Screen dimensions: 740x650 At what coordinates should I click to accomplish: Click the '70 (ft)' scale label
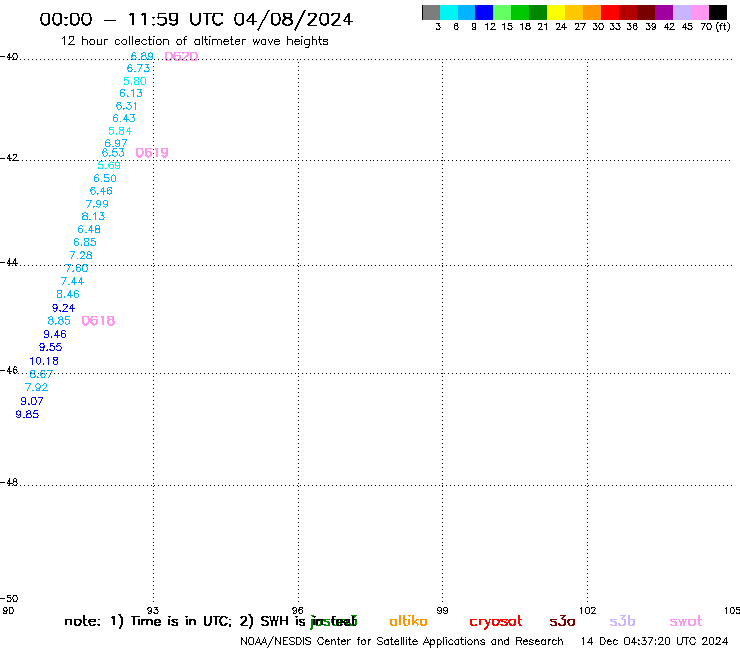(715, 27)
